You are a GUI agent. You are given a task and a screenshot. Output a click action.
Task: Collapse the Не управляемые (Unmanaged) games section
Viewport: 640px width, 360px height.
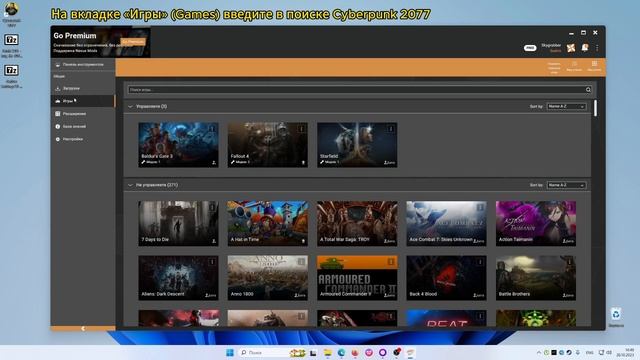[130, 185]
